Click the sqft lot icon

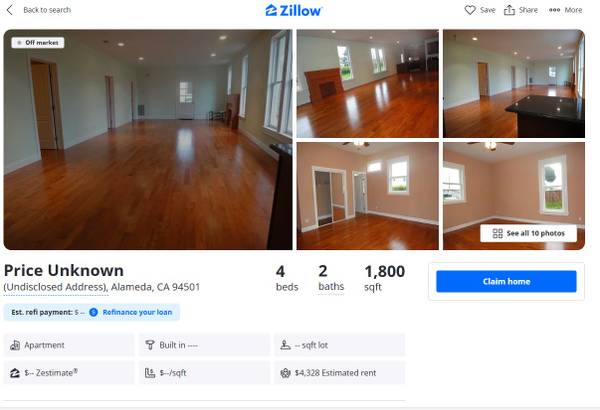(285, 345)
